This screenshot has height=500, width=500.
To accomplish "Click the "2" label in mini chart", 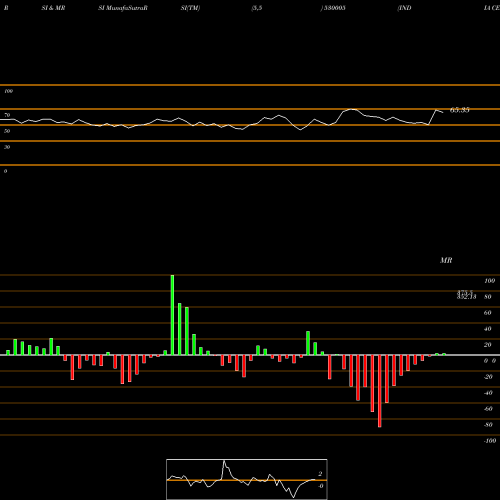I will (x=320, y=474).
